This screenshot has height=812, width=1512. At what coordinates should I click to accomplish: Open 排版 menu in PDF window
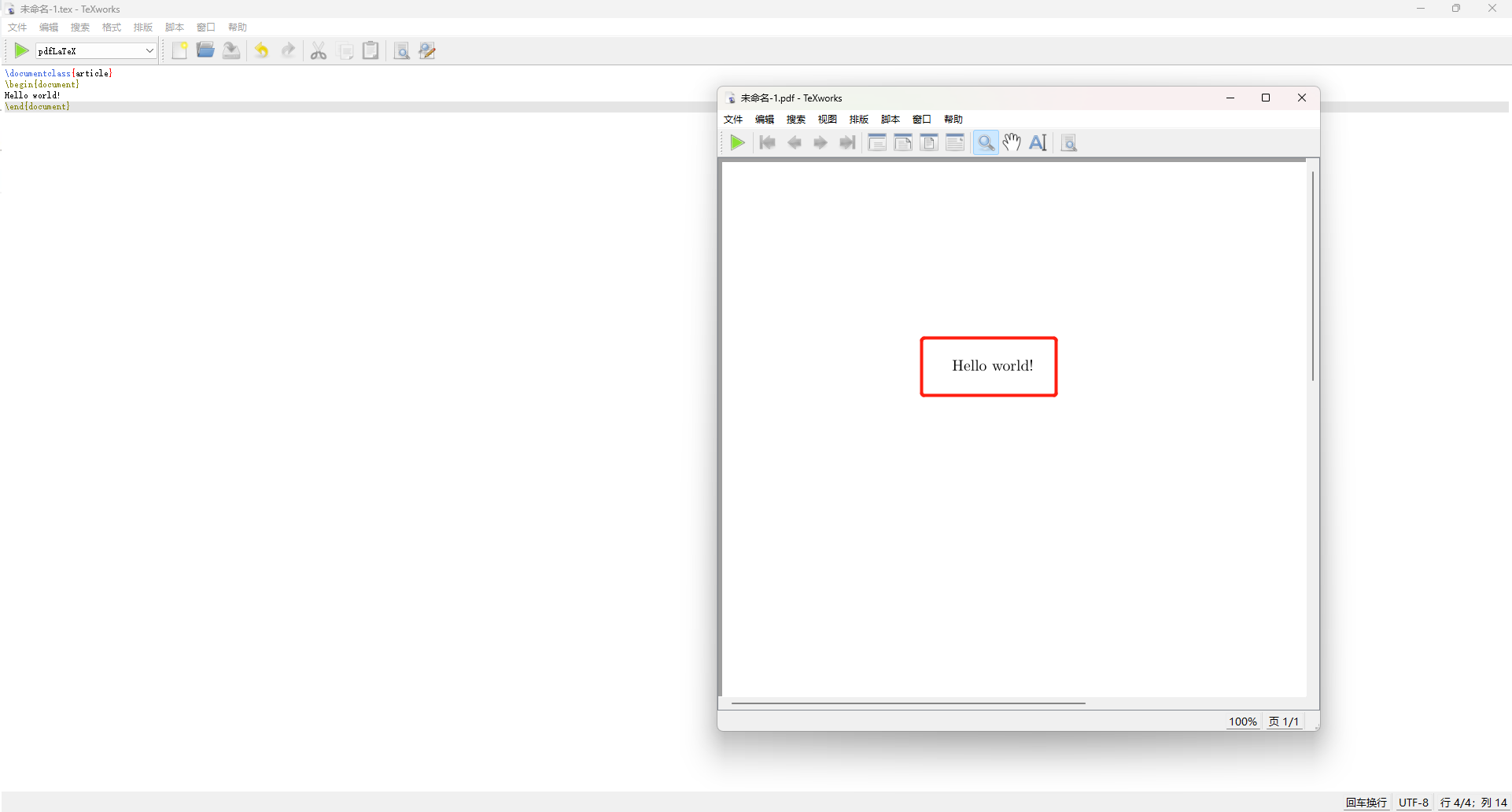859,120
